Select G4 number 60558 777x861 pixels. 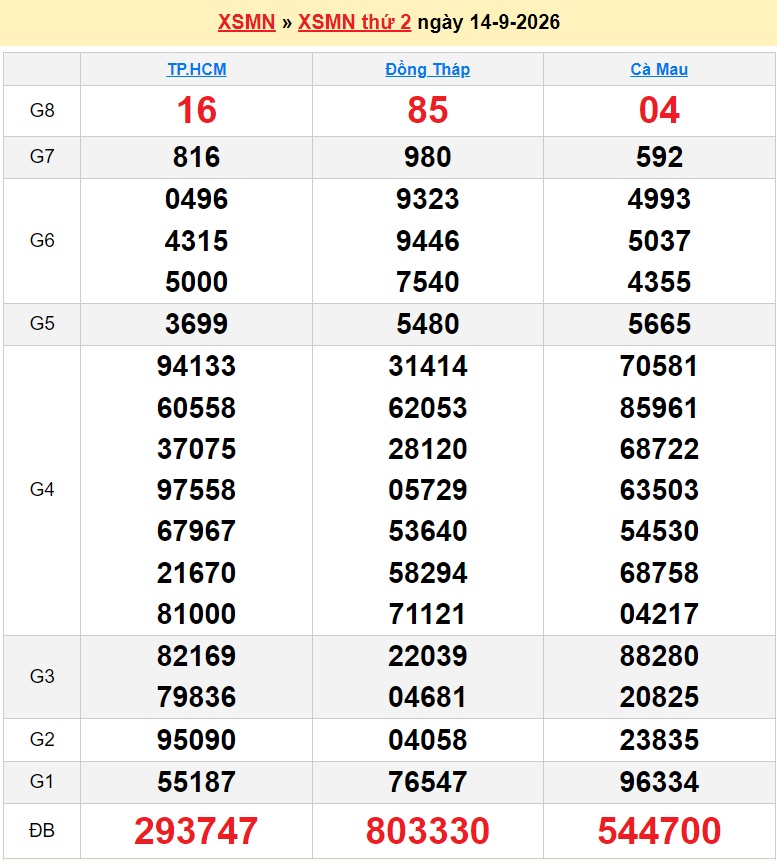pyautogui.click(x=197, y=408)
